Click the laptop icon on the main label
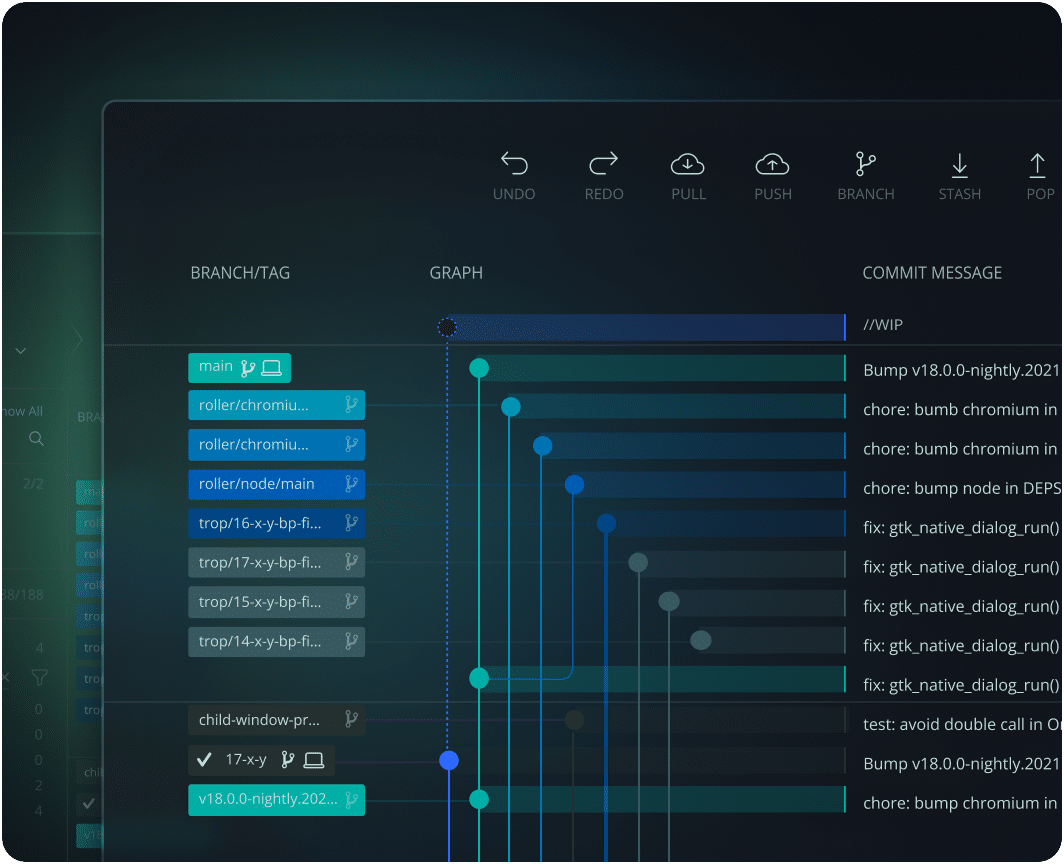Screen dimensions: 1064x864 [x=271, y=368]
